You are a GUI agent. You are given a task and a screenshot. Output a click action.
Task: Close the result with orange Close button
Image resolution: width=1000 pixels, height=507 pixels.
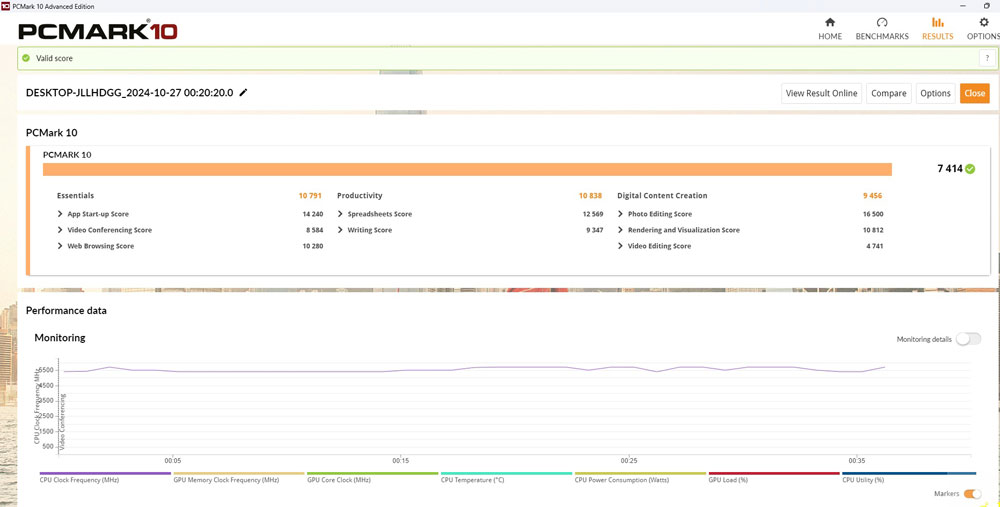[x=974, y=93]
